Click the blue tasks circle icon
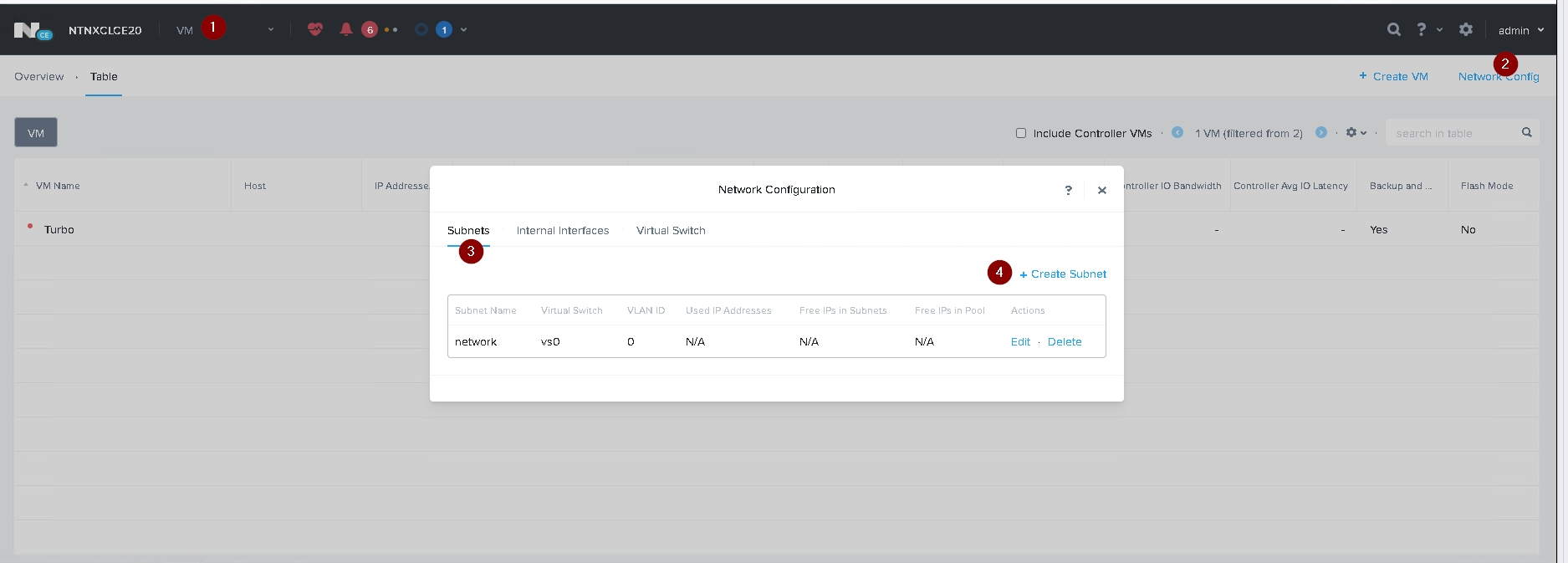Viewport: 1568px width, 563px height. [x=421, y=29]
